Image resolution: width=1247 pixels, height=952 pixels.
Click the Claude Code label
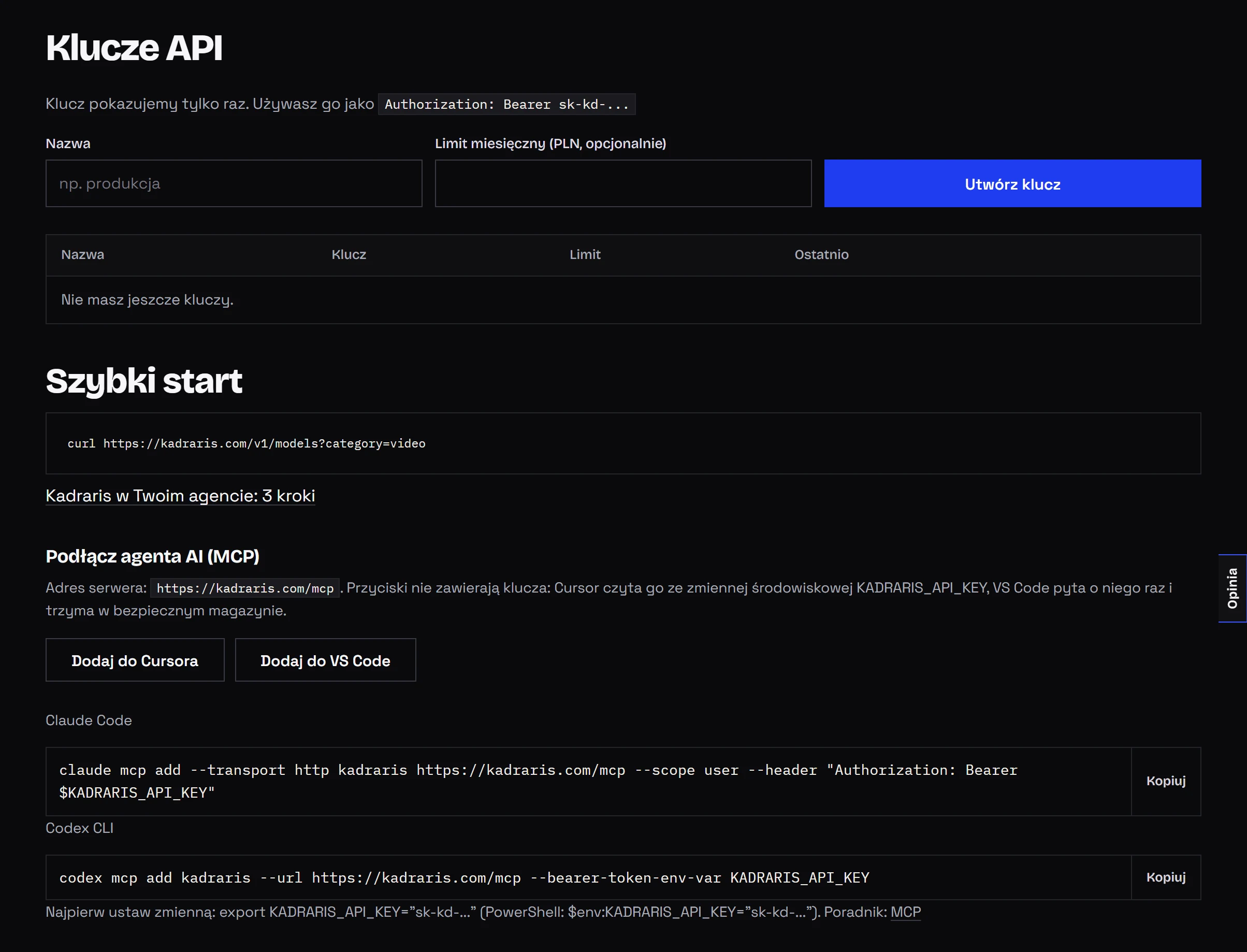(89, 720)
